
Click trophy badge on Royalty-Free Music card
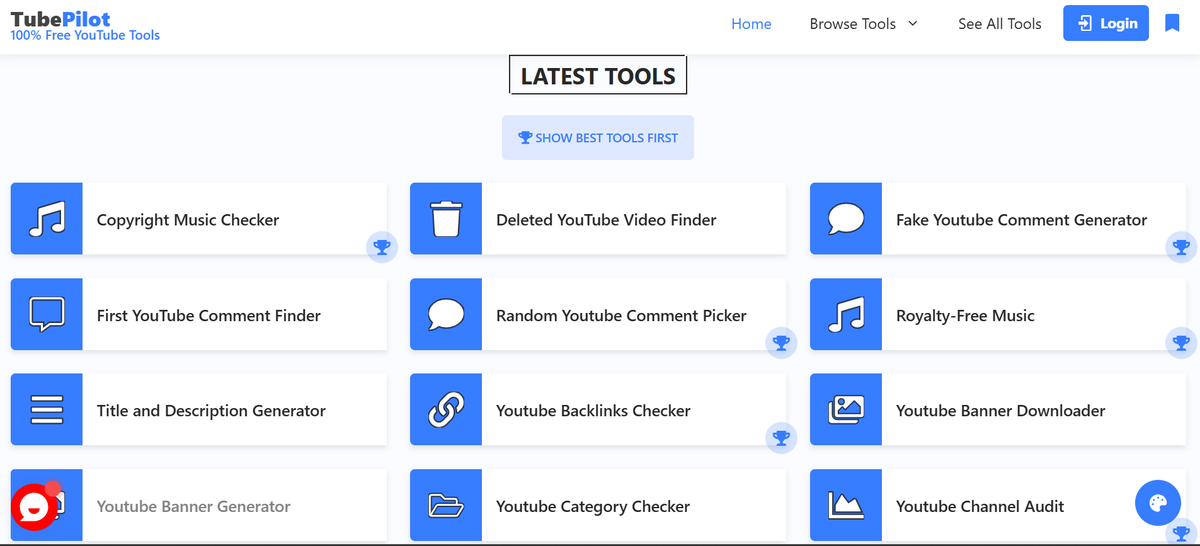point(1181,342)
